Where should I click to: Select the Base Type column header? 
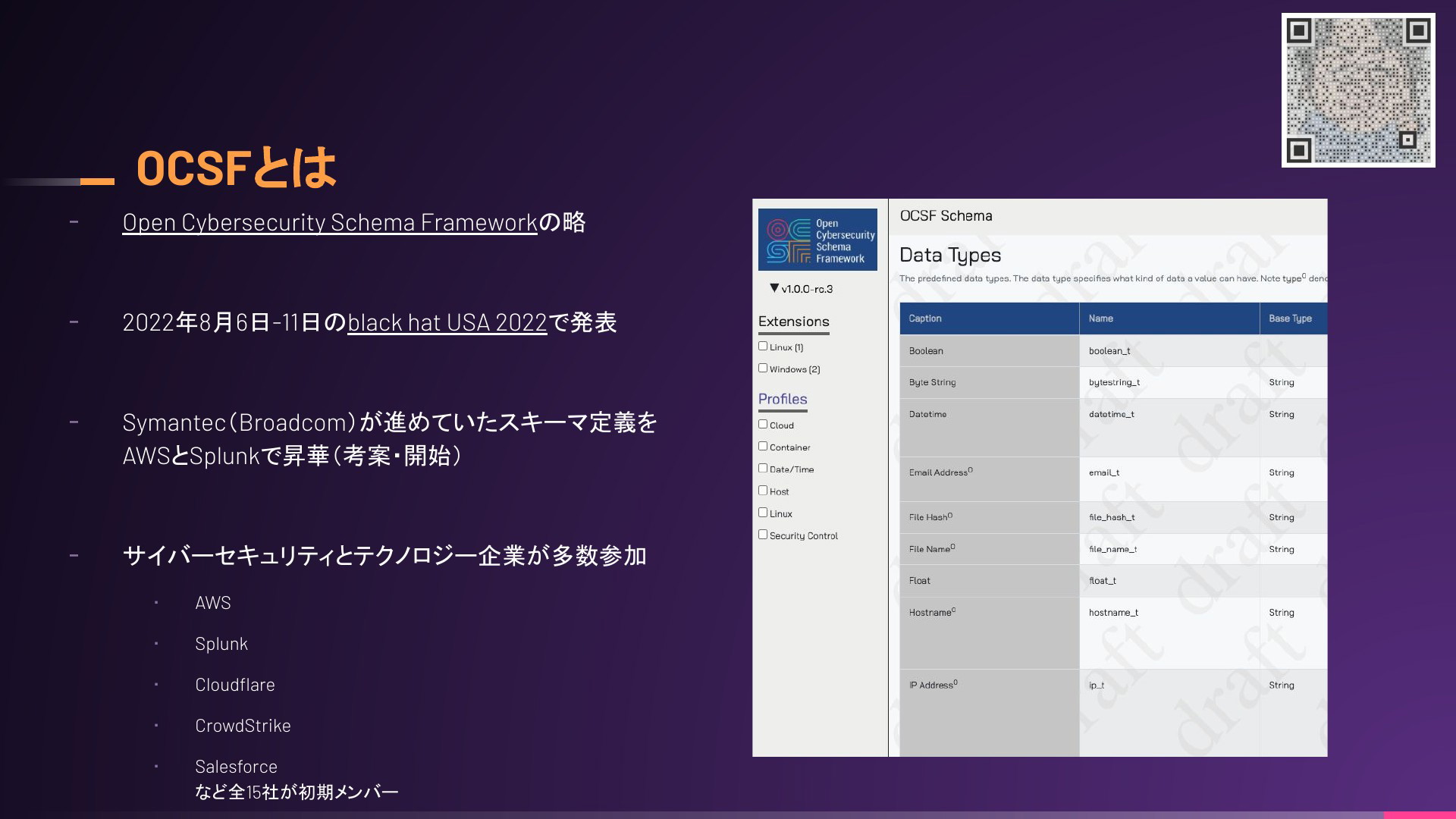[x=1294, y=318]
